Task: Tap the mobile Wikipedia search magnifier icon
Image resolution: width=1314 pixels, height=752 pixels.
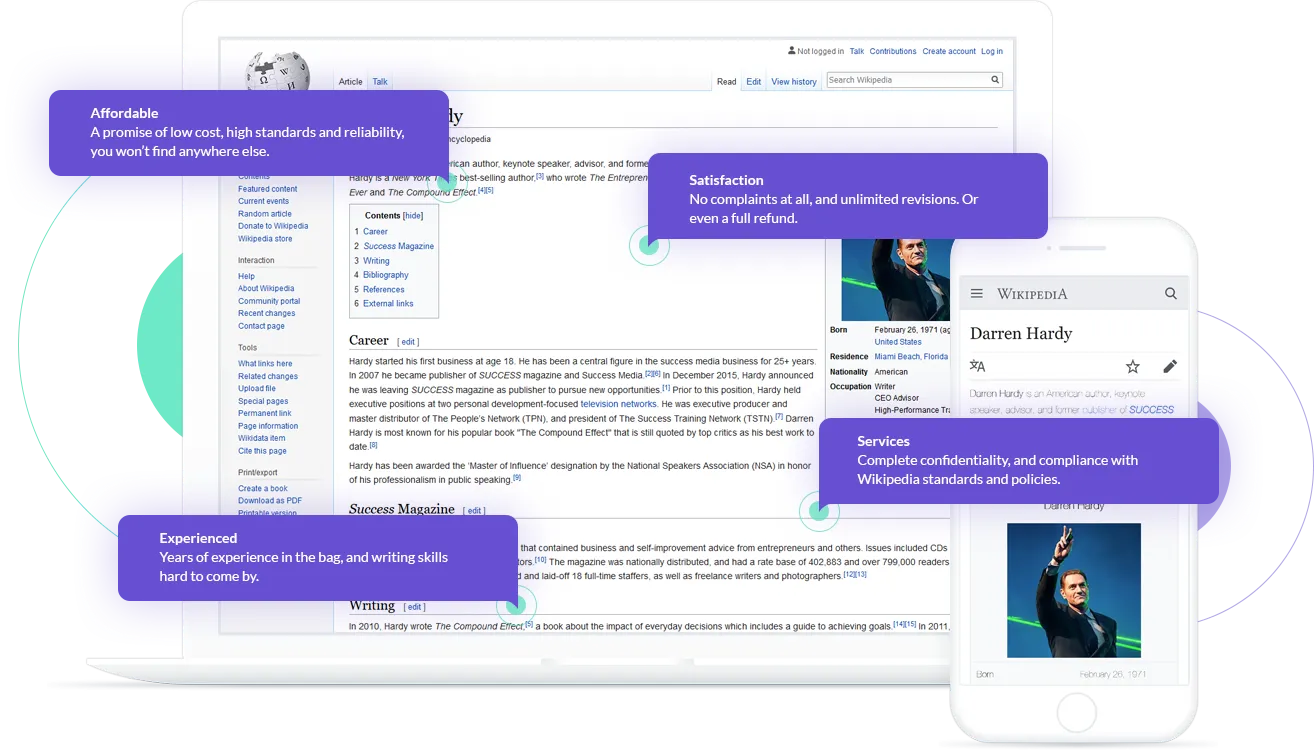Action: point(1171,294)
